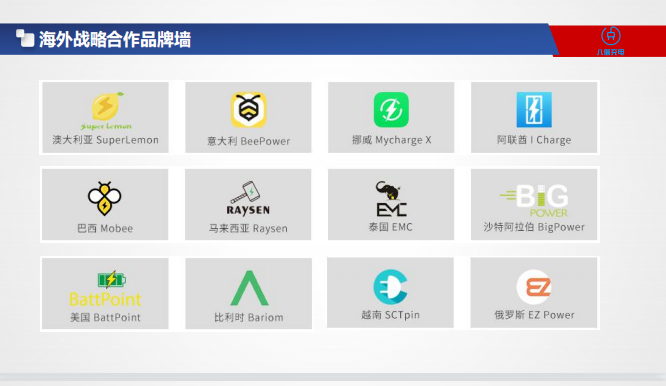Screen dimensions: 666x386
Task: Select the BeePower bee icon
Action: coord(248,110)
